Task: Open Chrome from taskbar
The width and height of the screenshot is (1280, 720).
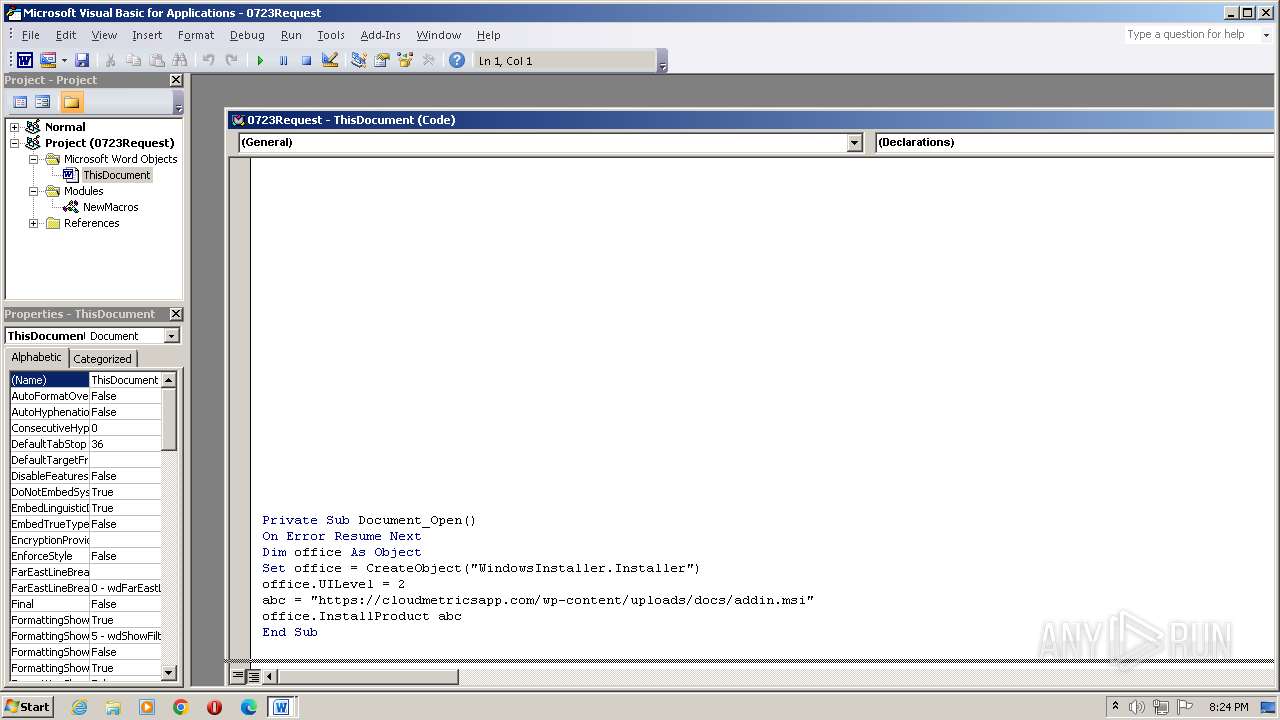Action: pos(181,707)
